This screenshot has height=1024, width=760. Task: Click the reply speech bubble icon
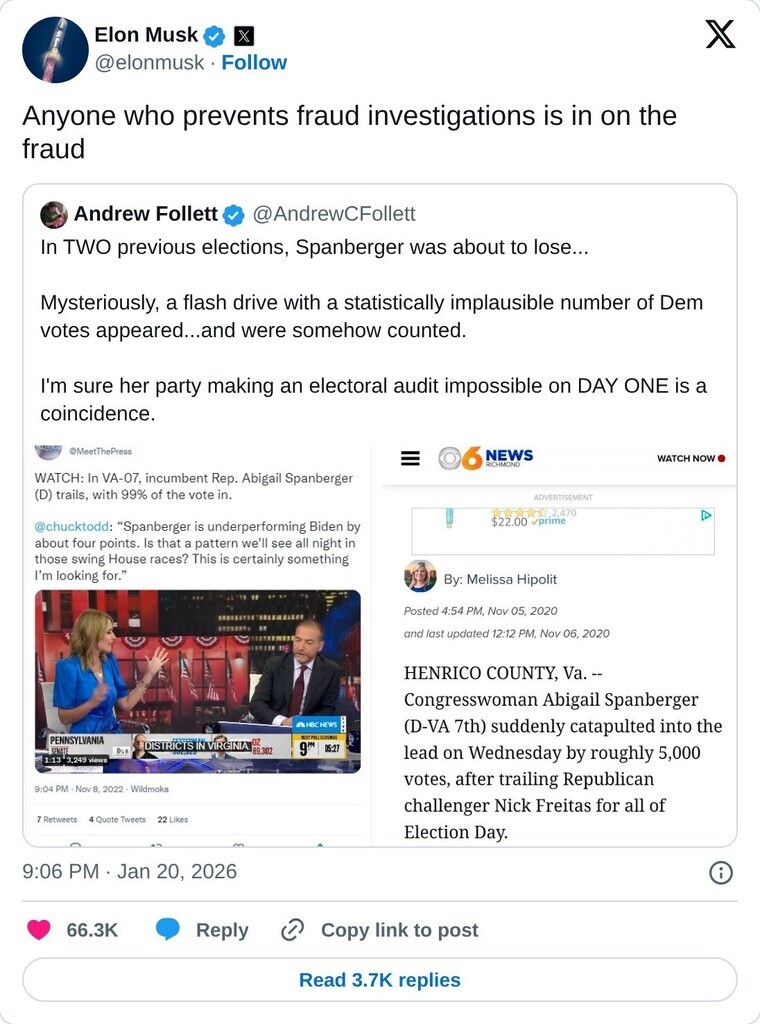pos(168,930)
